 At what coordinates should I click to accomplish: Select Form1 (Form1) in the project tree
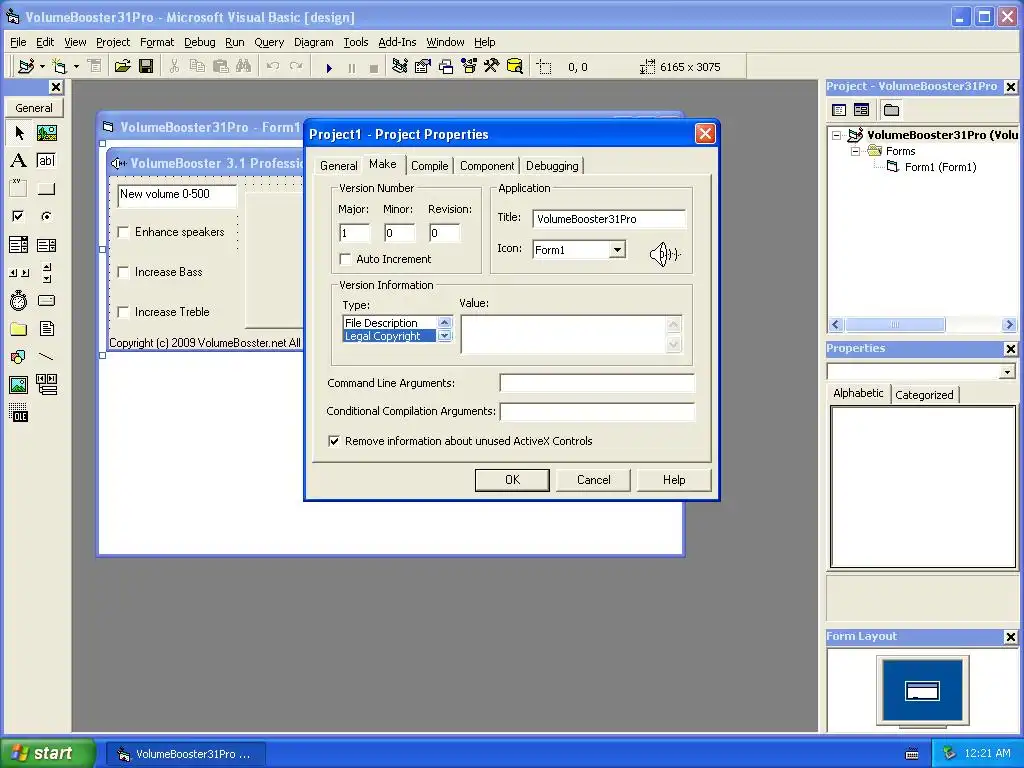pyautogui.click(x=940, y=167)
